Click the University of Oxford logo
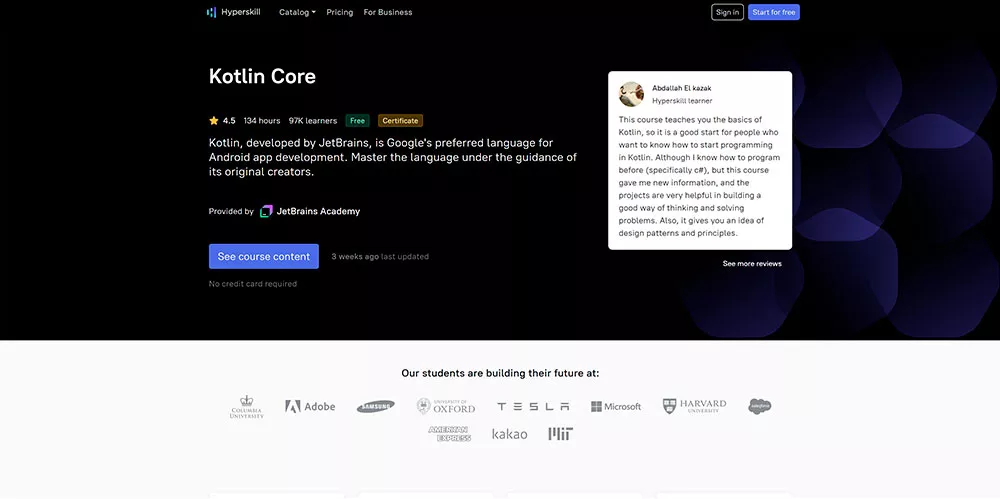1000x499 pixels. point(446,406)
